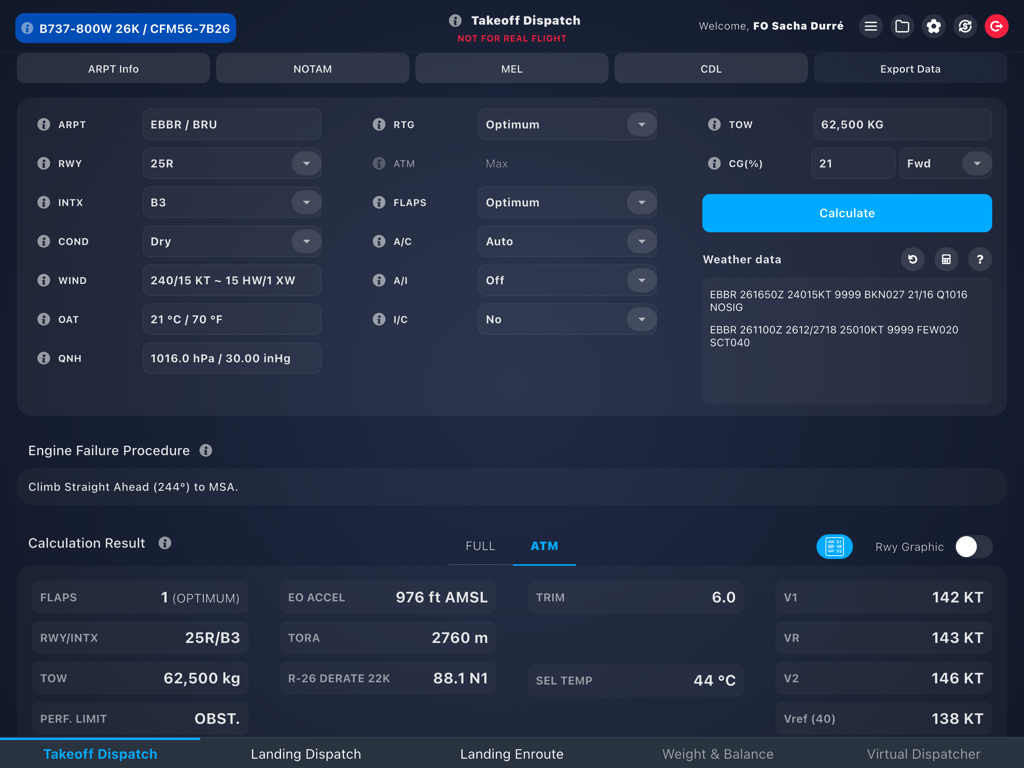Viewport: 1024px width, 768px height.
Task: Refresh weather data with the reload icon
Action: tap(912, 259)
